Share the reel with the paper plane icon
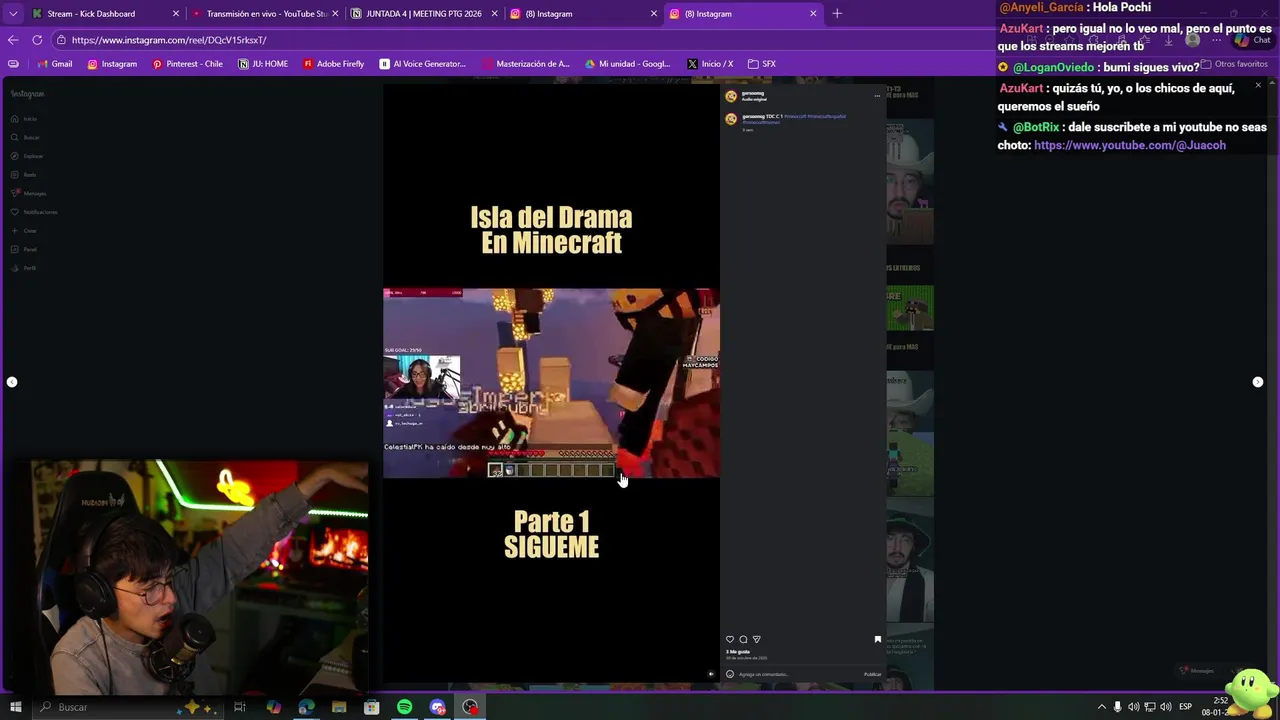This screenshot has height=720, width=1280. click(756, 639)
